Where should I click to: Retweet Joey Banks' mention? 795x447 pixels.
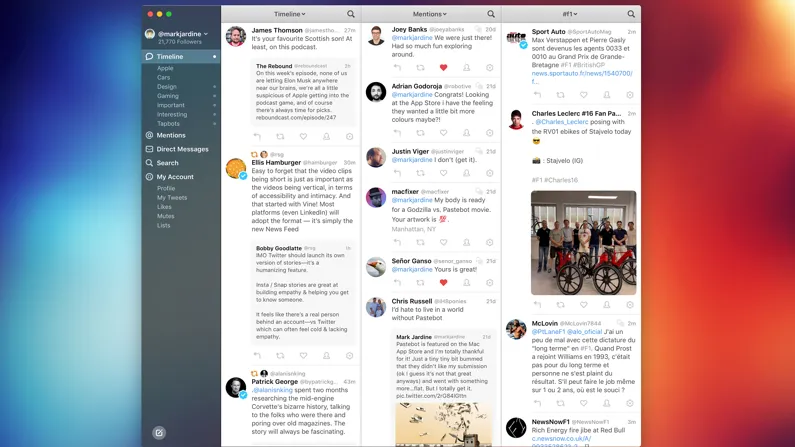420,67
